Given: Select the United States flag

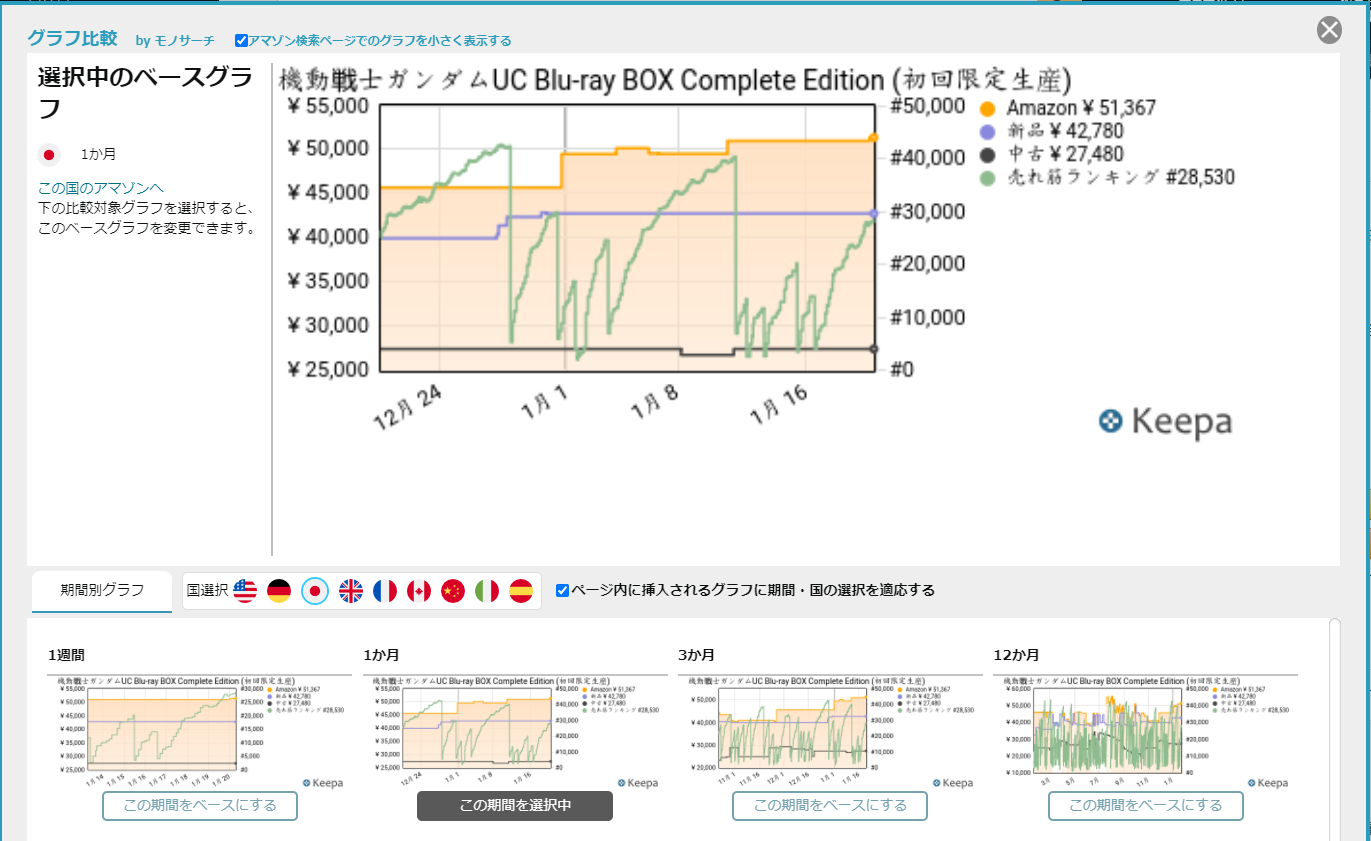Looking at the screenshot, I should (x=245, y=591).
